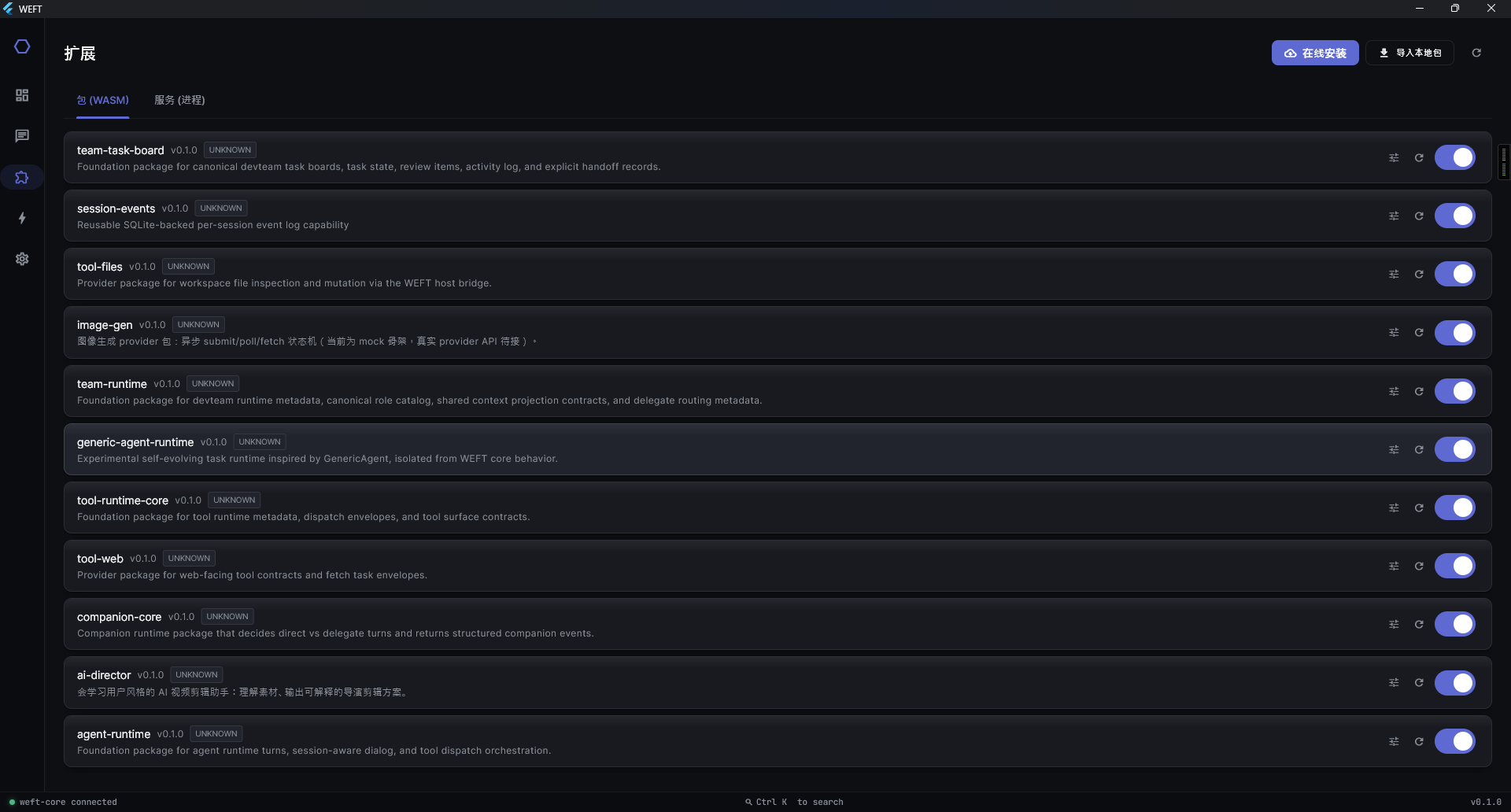The height and width of the screenshot is (812, 1511).
Task: Open settings sliders for generic-agent-runtime
Action: point(1394,449)
